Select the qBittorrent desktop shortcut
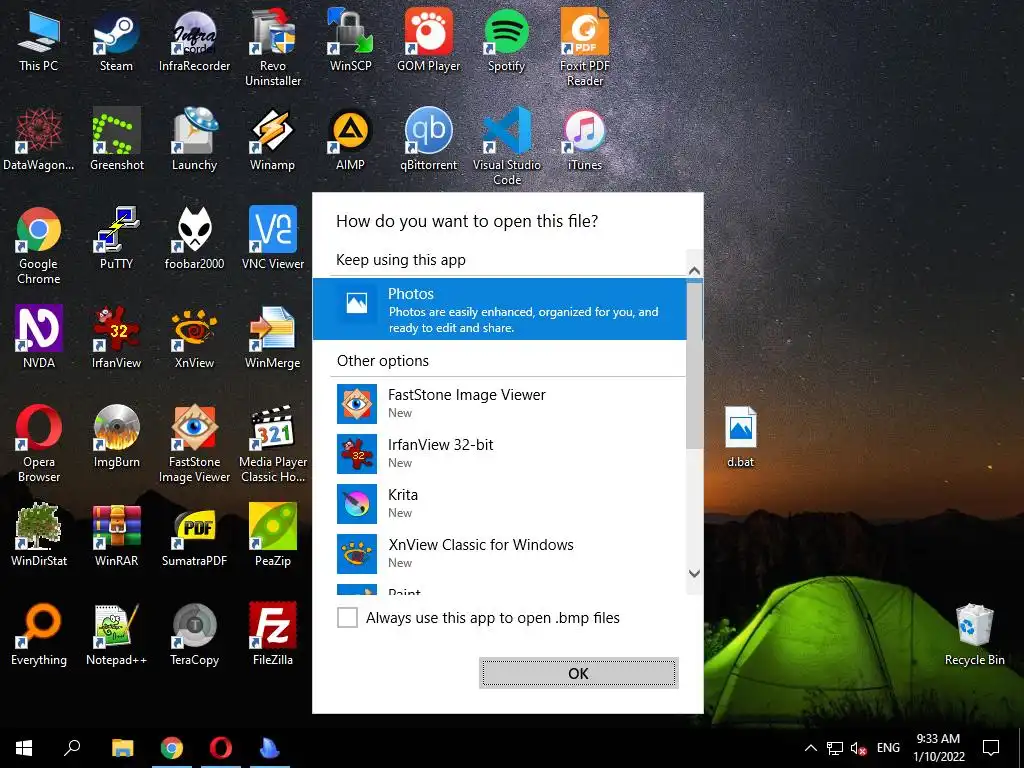The image size is (1024, 768). [x=428, y=140]
